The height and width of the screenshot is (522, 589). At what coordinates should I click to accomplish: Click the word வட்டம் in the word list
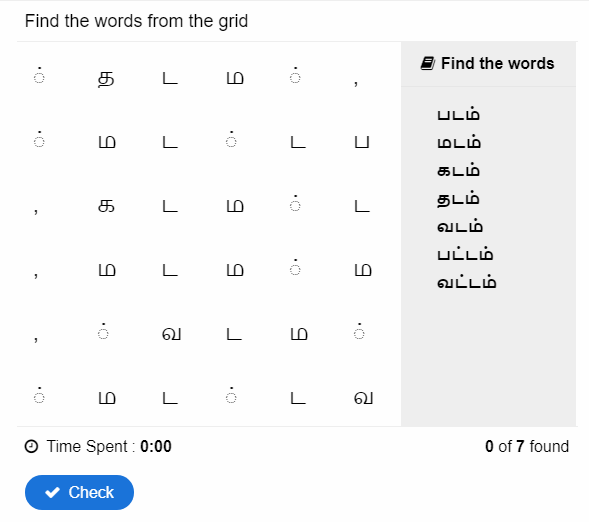(x=467, y=282)
